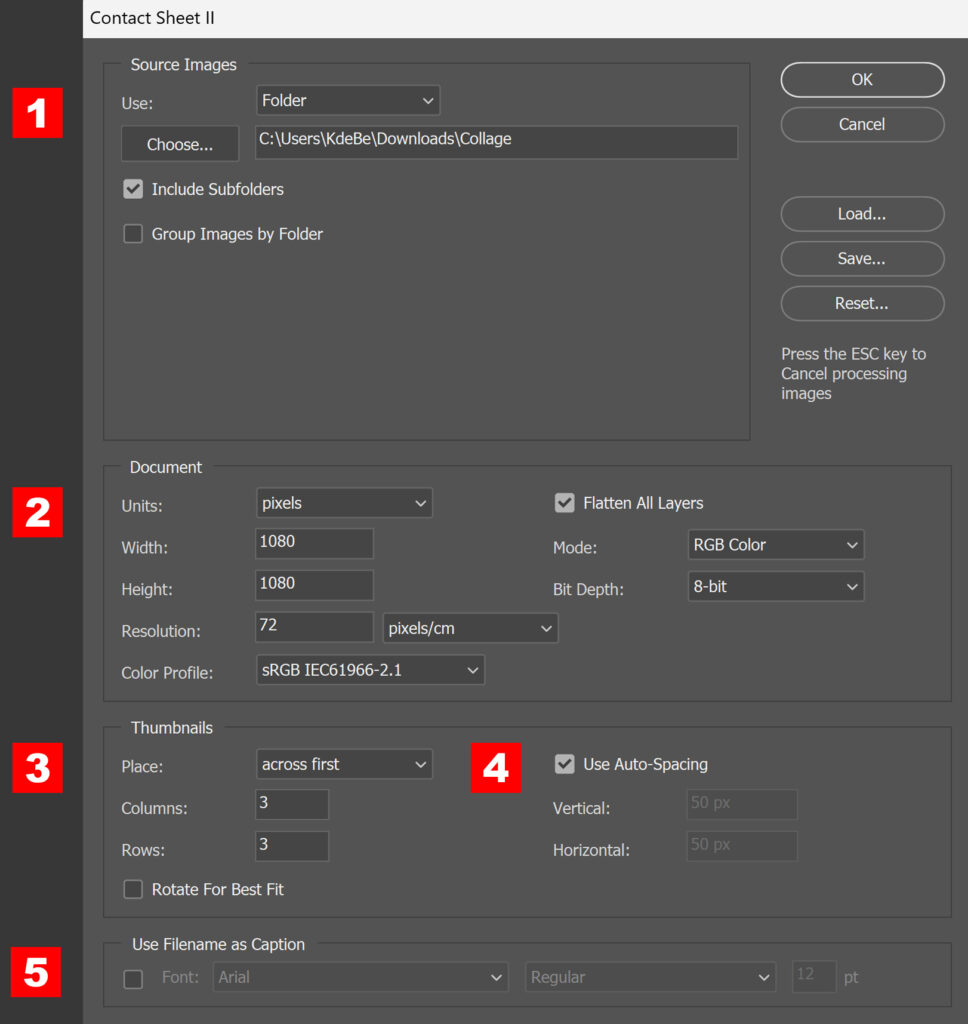Change the resolution units dropdown from pixels/cm
This screenshot has height=1024, width=968.
470,627
